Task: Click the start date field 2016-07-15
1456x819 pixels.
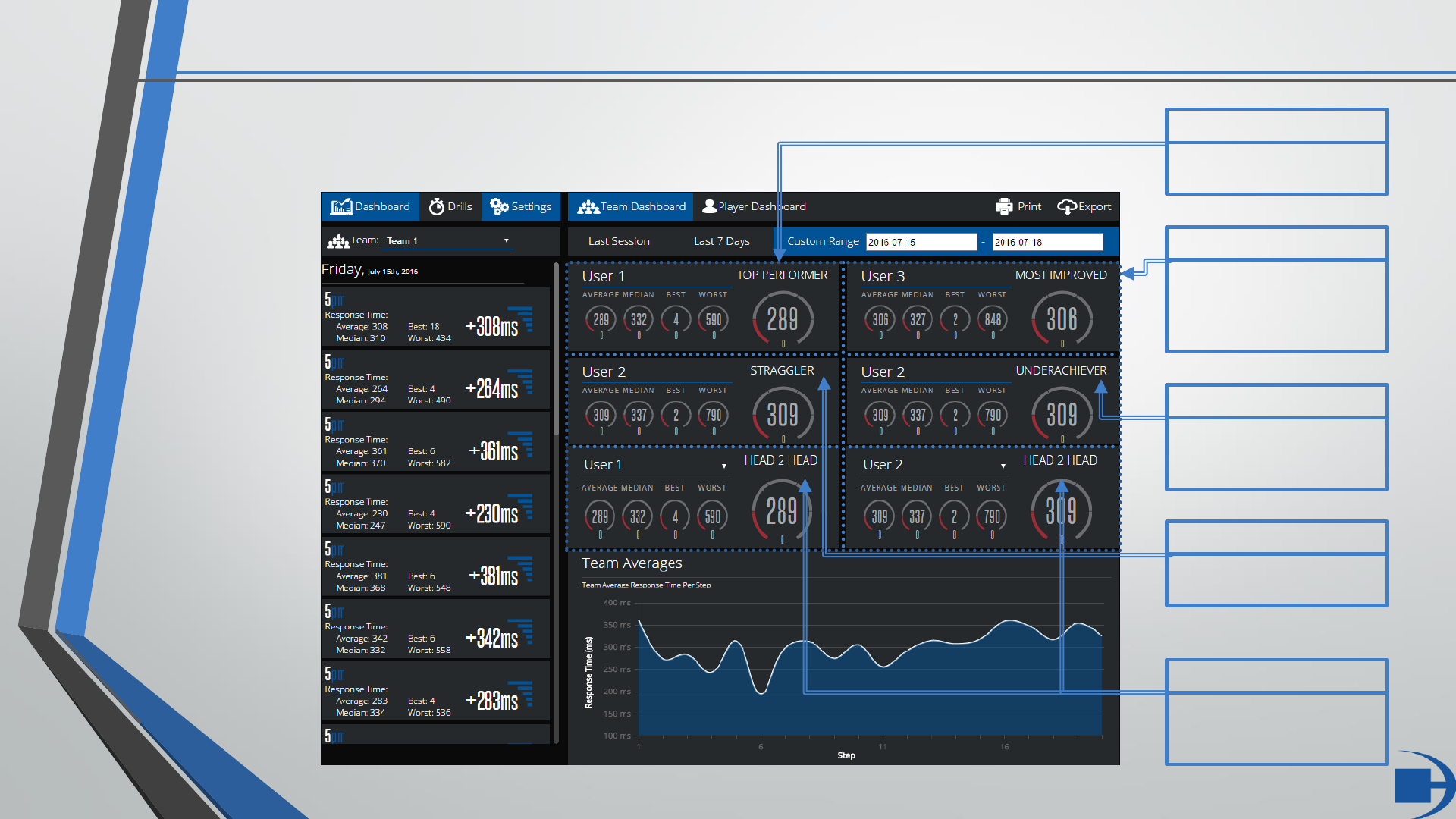Action: click(x=921, y=242)
